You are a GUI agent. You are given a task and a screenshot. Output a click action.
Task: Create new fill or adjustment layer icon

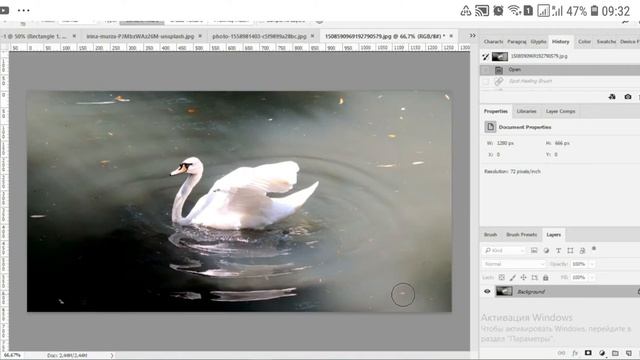click(602, 353)
